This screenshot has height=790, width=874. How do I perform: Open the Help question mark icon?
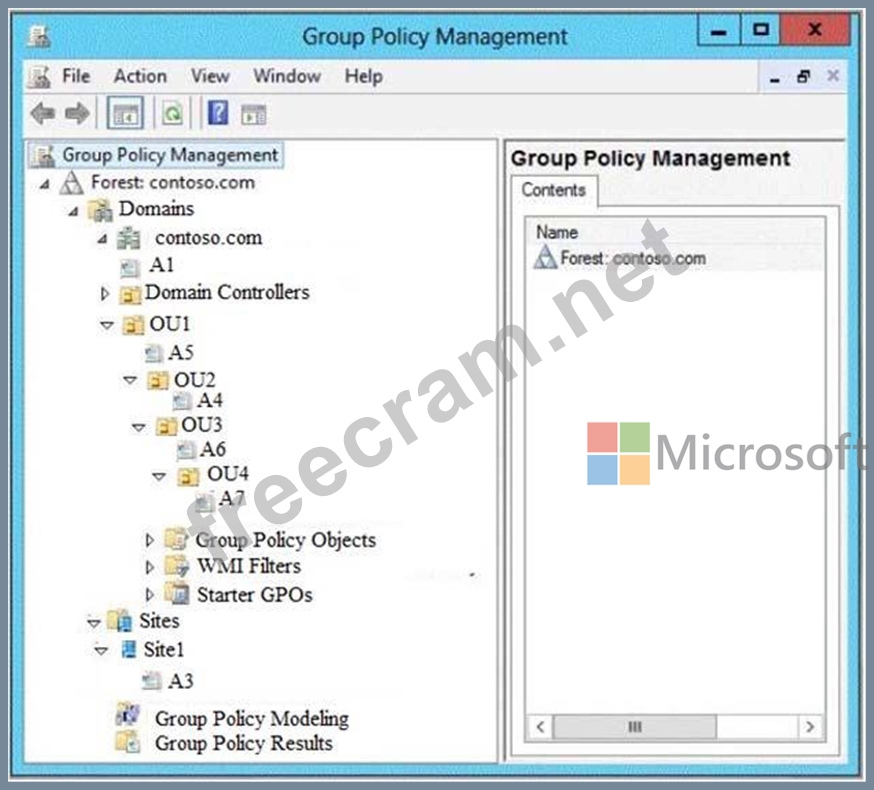click(x=218, y=113)
